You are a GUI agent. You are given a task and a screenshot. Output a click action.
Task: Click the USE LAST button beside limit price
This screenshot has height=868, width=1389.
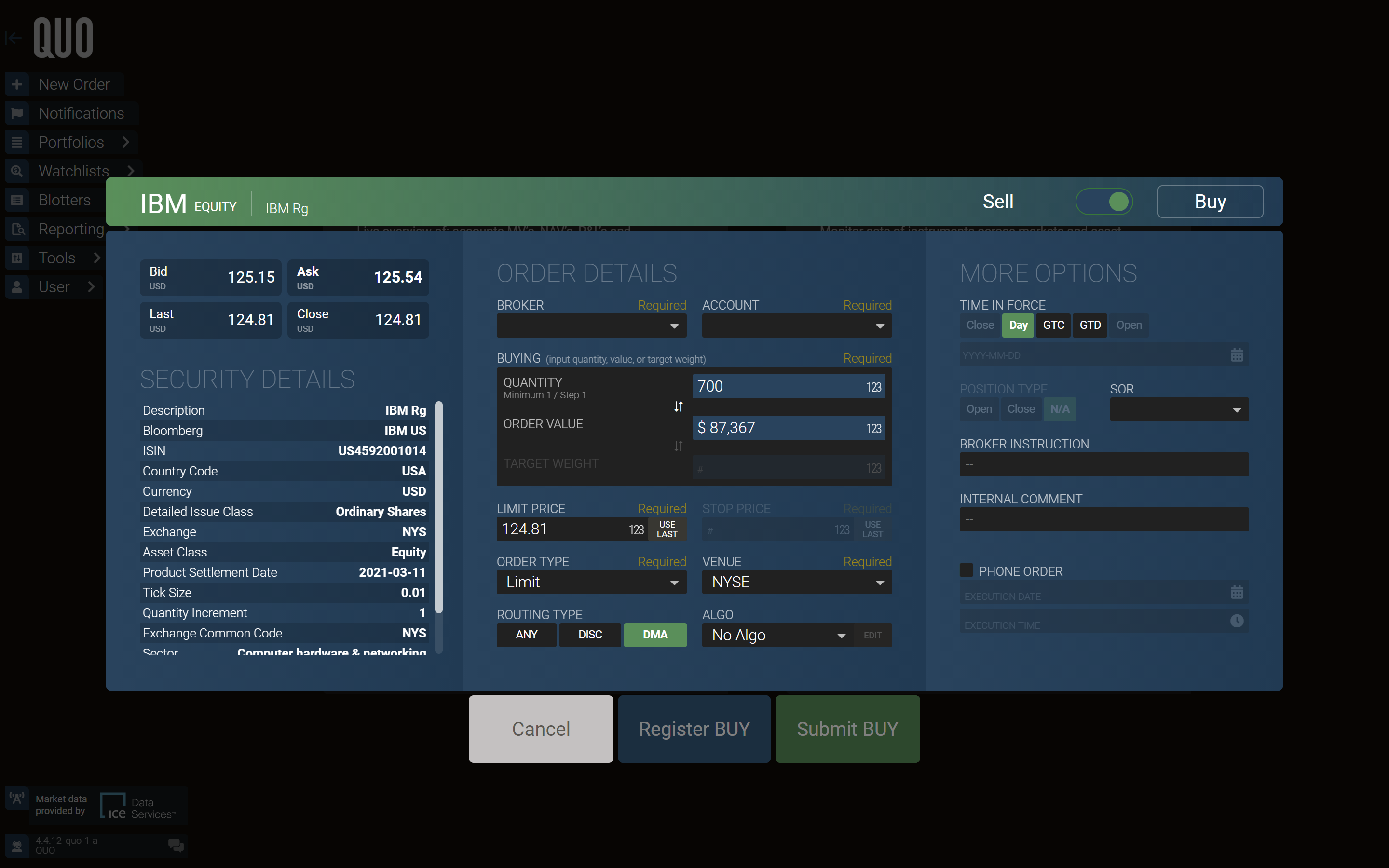click(667, 529)
